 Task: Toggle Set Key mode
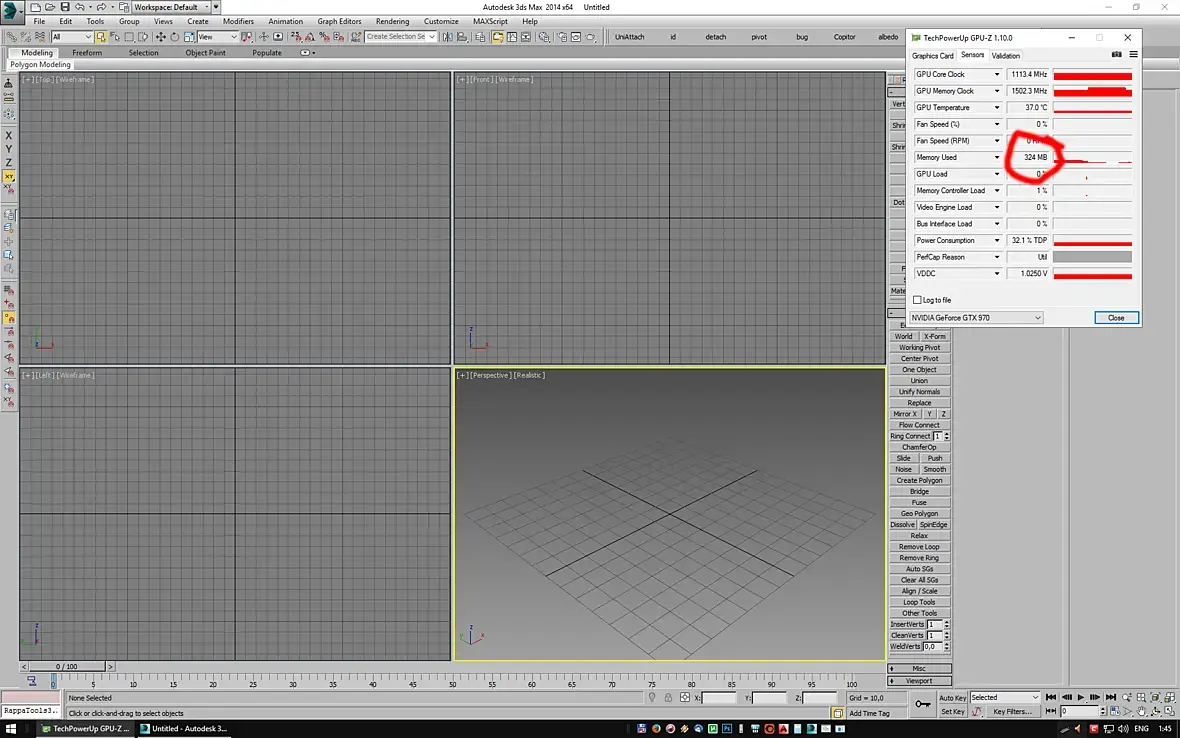tap(953, 712)
